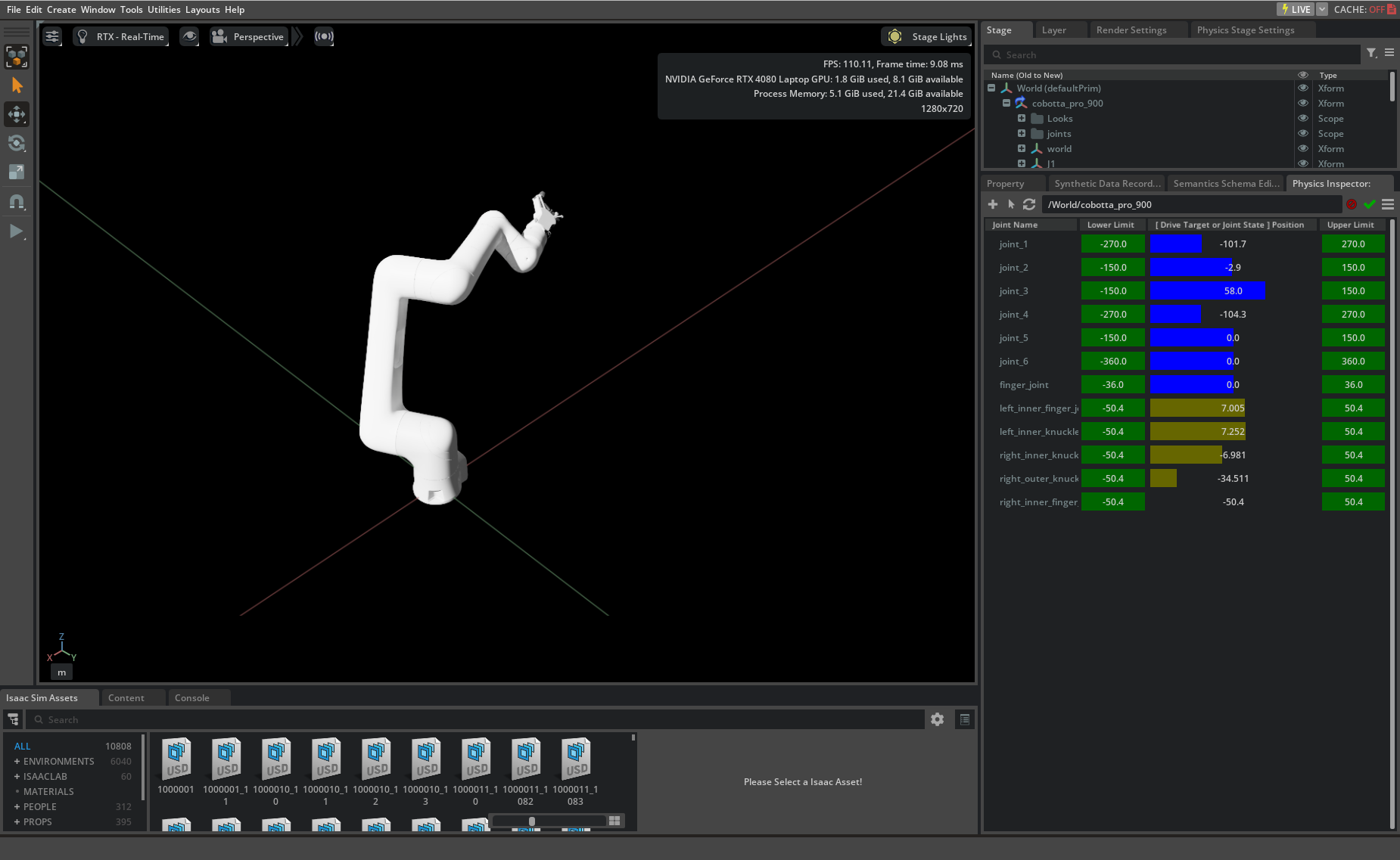Toggle visibility of Looks scope
The image size is (1400, 860).
click(x=1303, y=118)
